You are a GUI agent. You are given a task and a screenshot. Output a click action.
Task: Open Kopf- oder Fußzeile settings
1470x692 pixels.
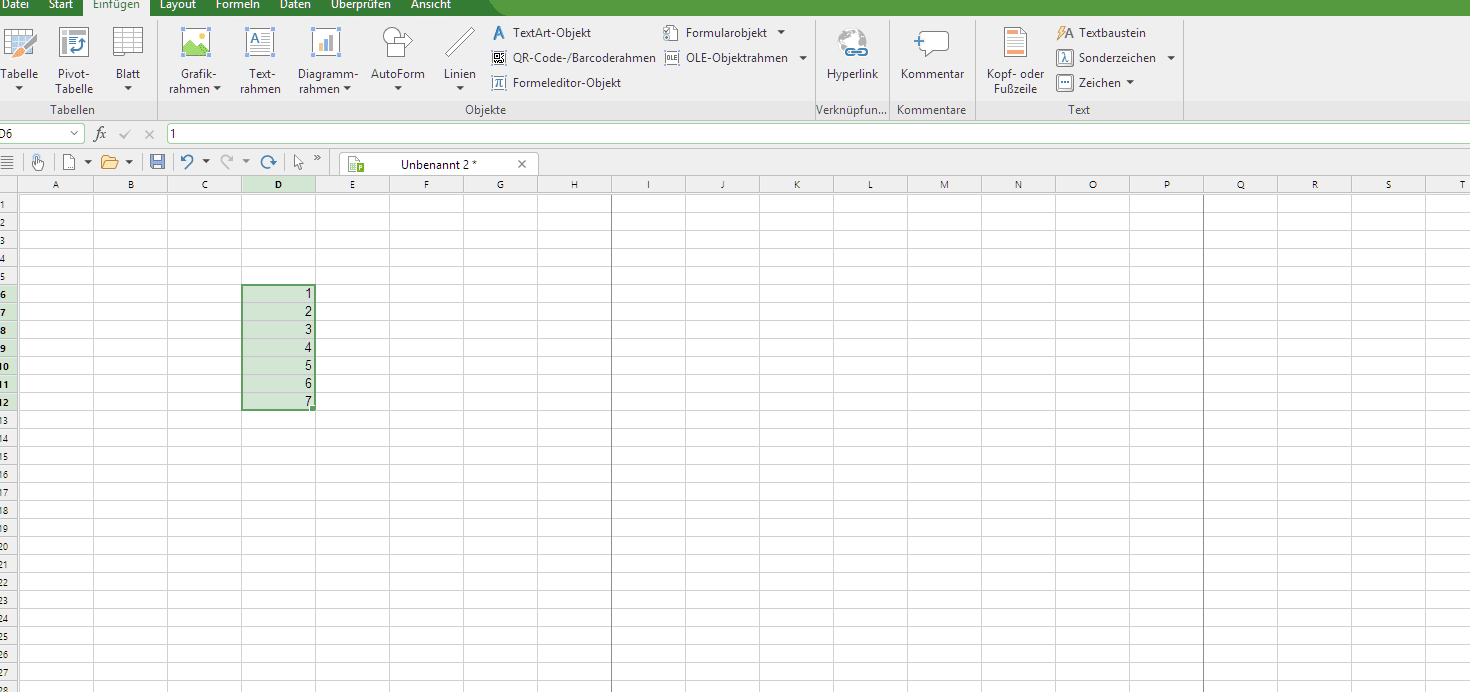(x=1015, y=59)
